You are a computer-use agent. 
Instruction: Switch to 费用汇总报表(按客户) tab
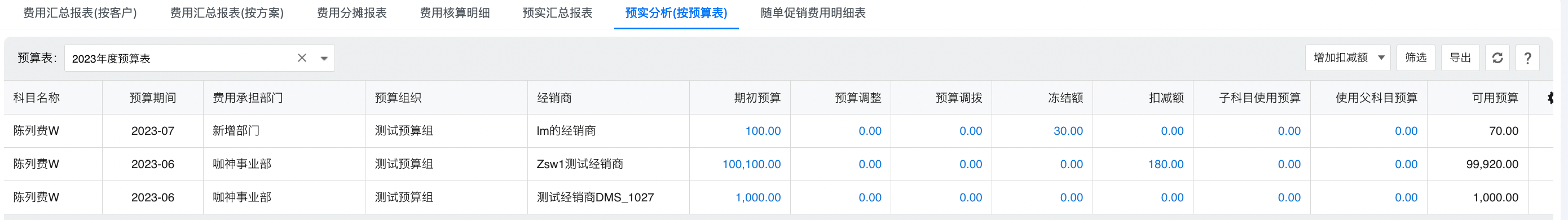tap(80, 13)
